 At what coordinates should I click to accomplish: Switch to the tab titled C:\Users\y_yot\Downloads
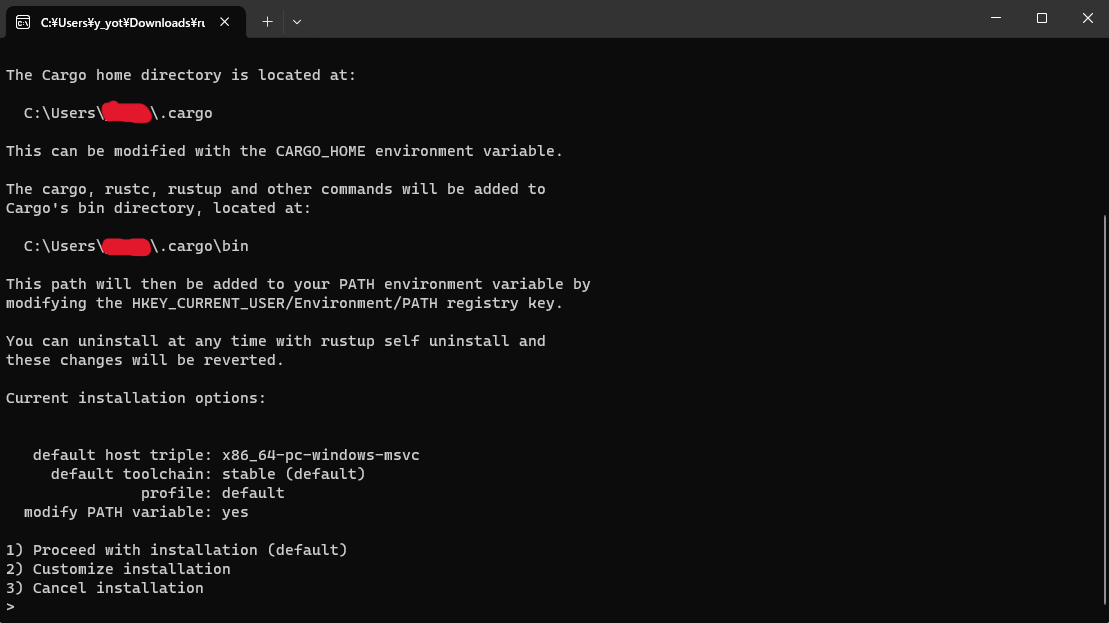click(120, 21)
